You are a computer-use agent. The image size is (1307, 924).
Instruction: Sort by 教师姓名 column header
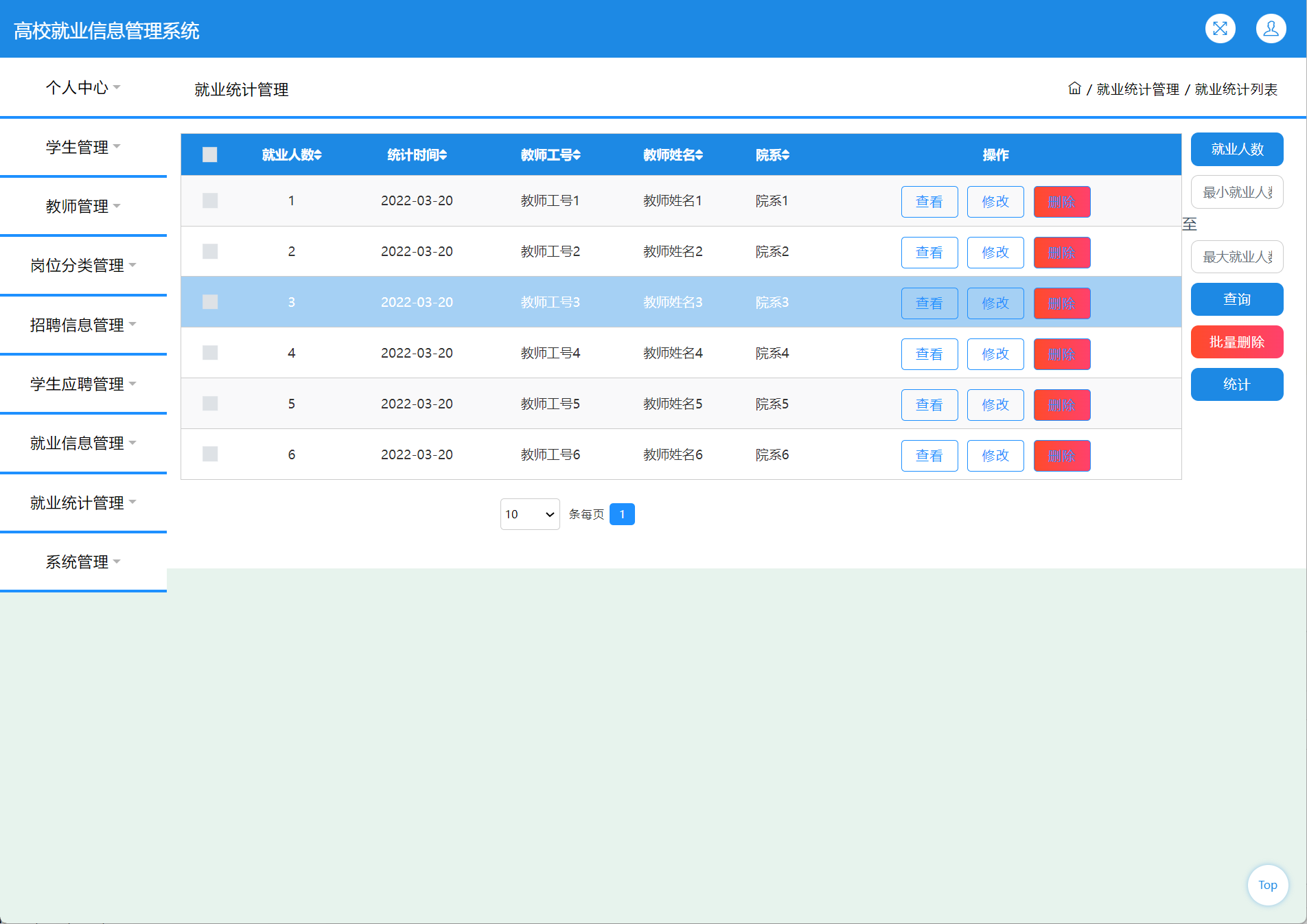click(x=673, y=155)
